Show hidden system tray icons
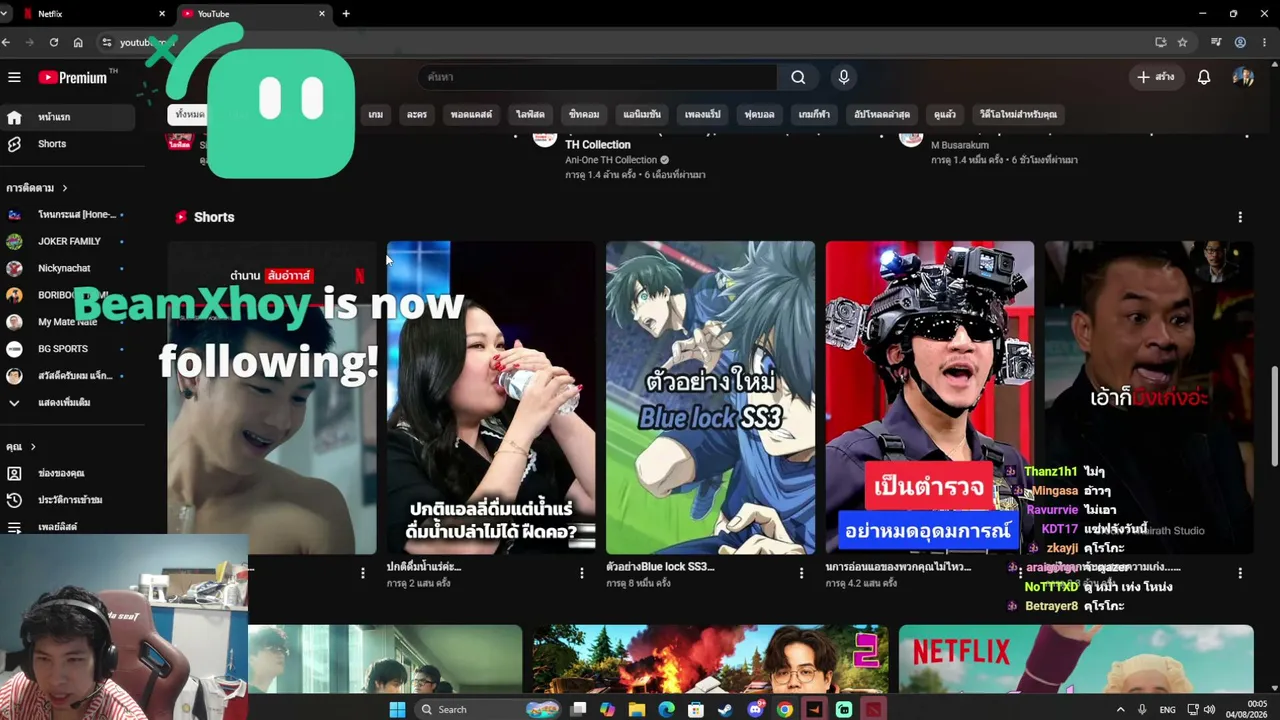1280x720 pixels. (x=1120, y=709)
